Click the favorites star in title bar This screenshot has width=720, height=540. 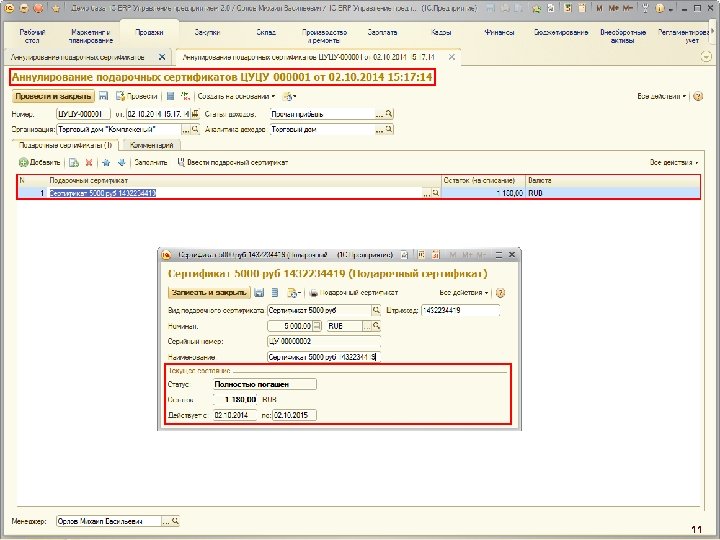point(56,8)
